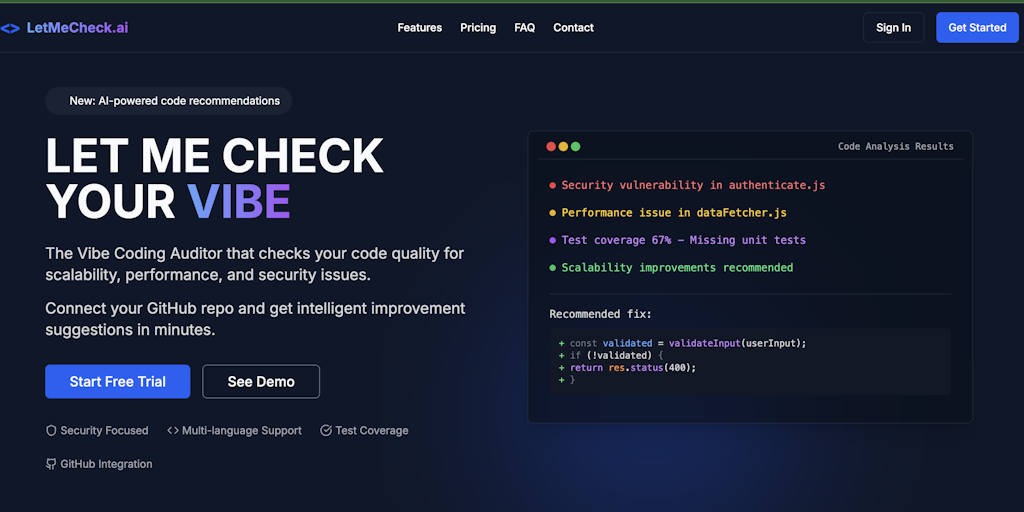The height and width of the screenshot is (512, 1024).
Task: Click the yellow bullet before Performance issue
Action: click(x=552, y=213)
